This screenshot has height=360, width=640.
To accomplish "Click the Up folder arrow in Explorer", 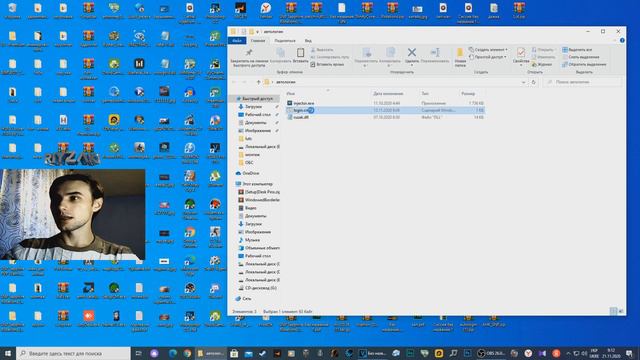I will 258,82.
